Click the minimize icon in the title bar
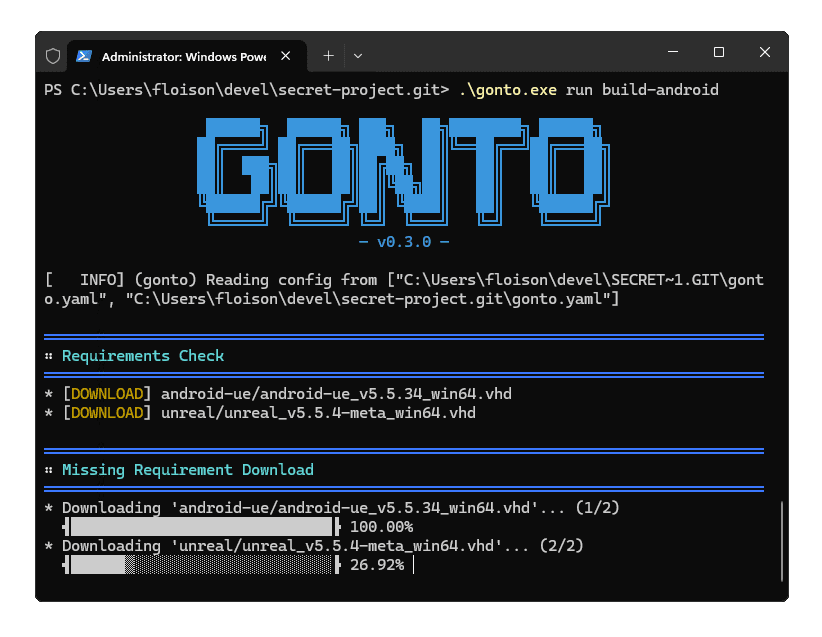 (672, 52)
